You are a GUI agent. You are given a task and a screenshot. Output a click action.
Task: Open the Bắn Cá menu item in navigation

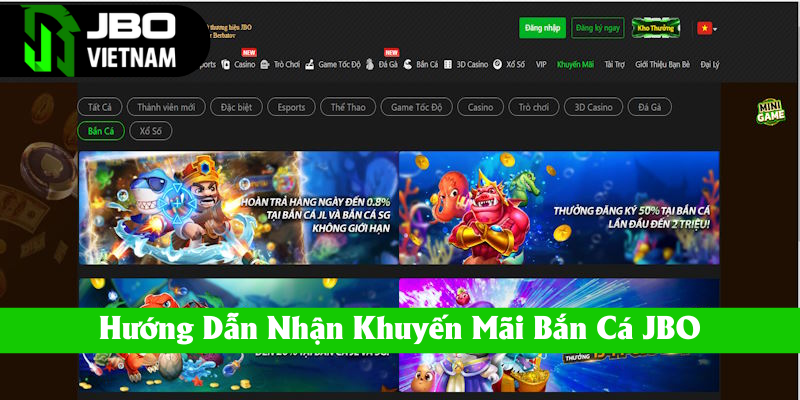427,65
